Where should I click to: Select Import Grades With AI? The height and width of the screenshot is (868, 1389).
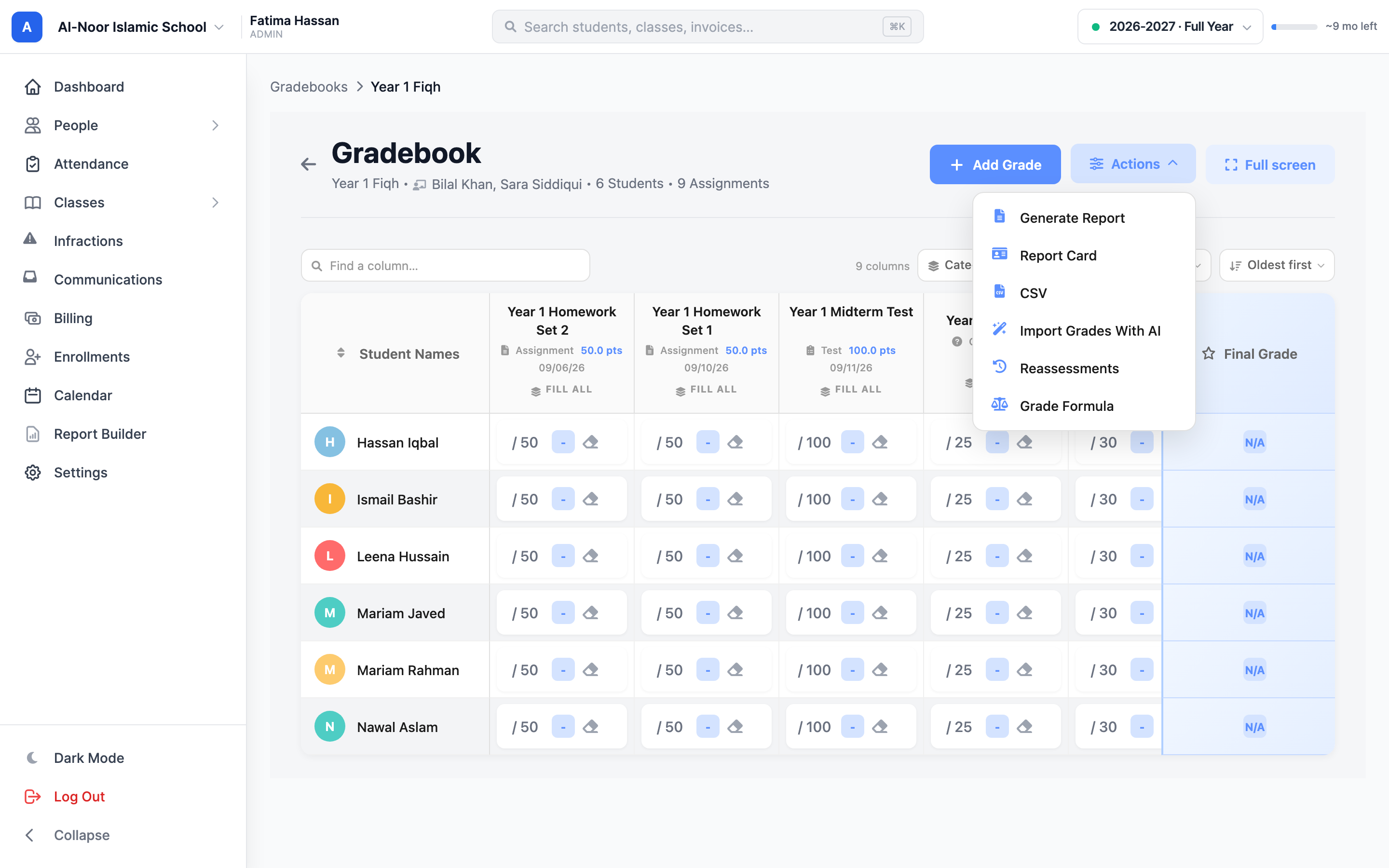(x=1084, y=331)
